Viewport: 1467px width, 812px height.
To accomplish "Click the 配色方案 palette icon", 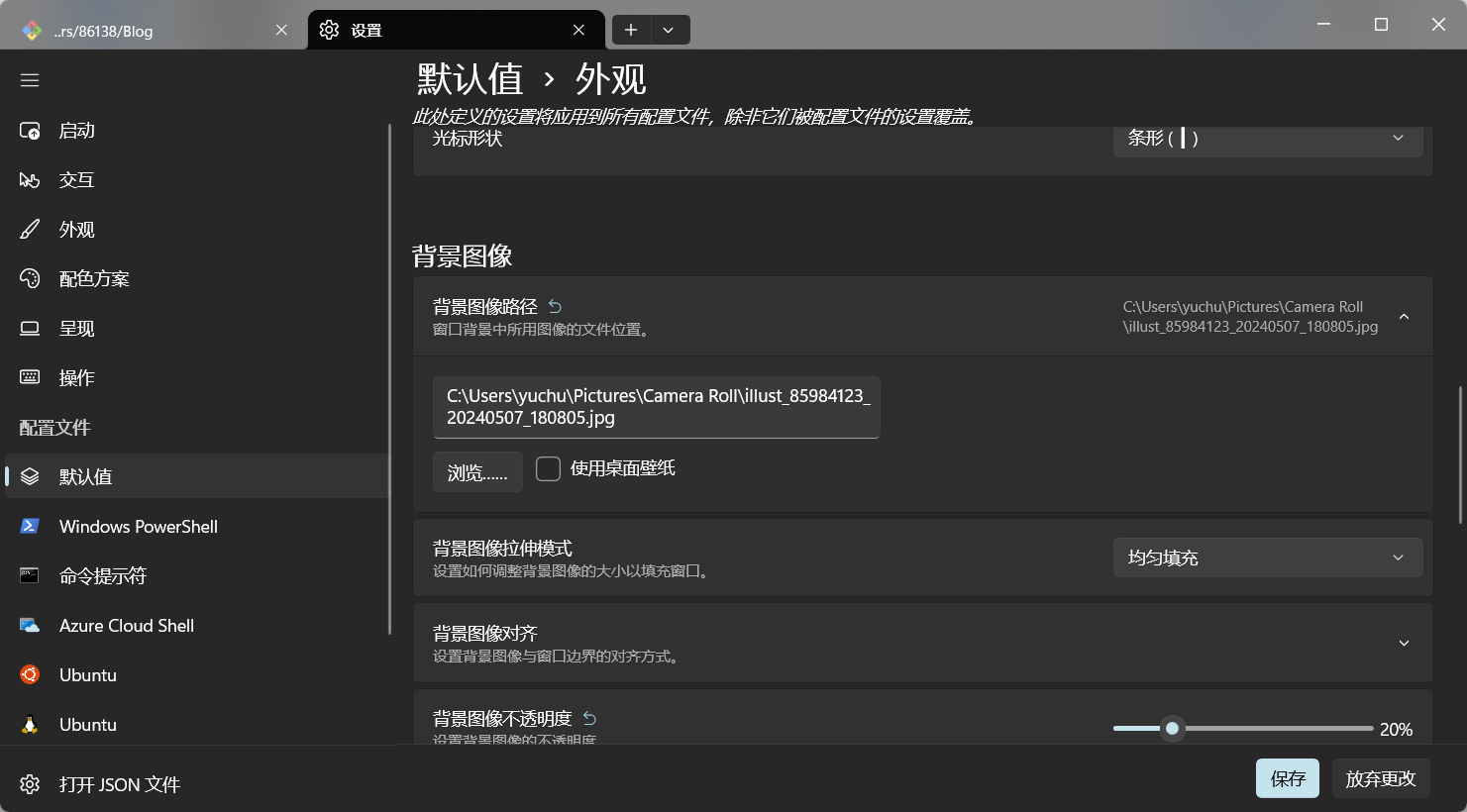I will click(x=30, y=279).
